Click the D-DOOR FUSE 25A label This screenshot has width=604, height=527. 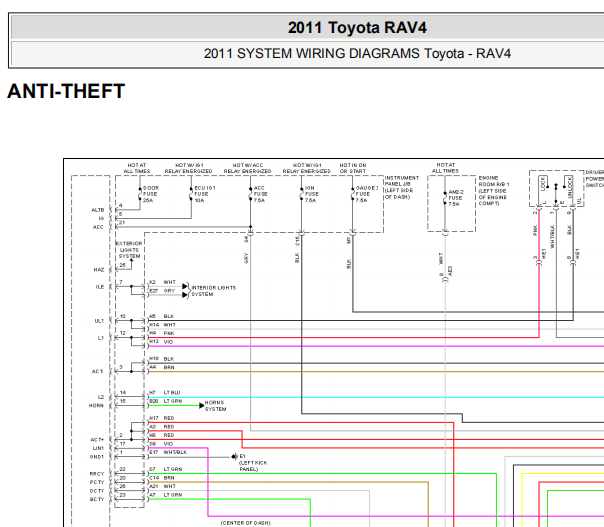(151, 194)
